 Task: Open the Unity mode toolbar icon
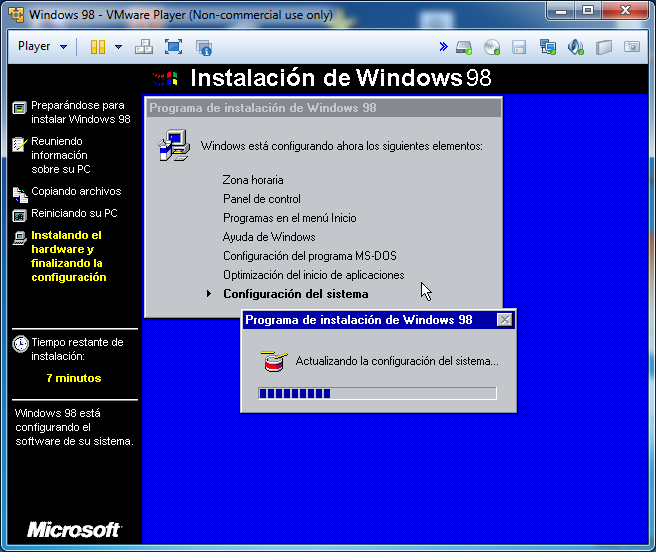204,47
